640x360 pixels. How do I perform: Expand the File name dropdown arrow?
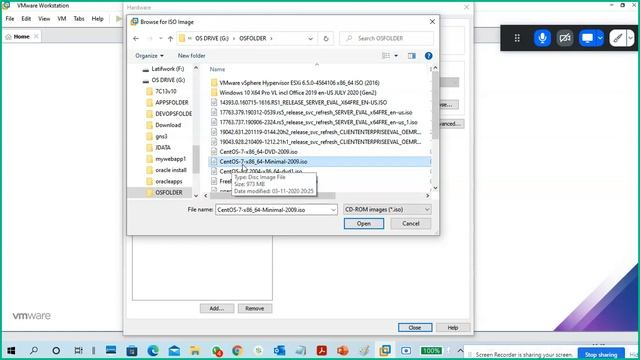(333, 210)
